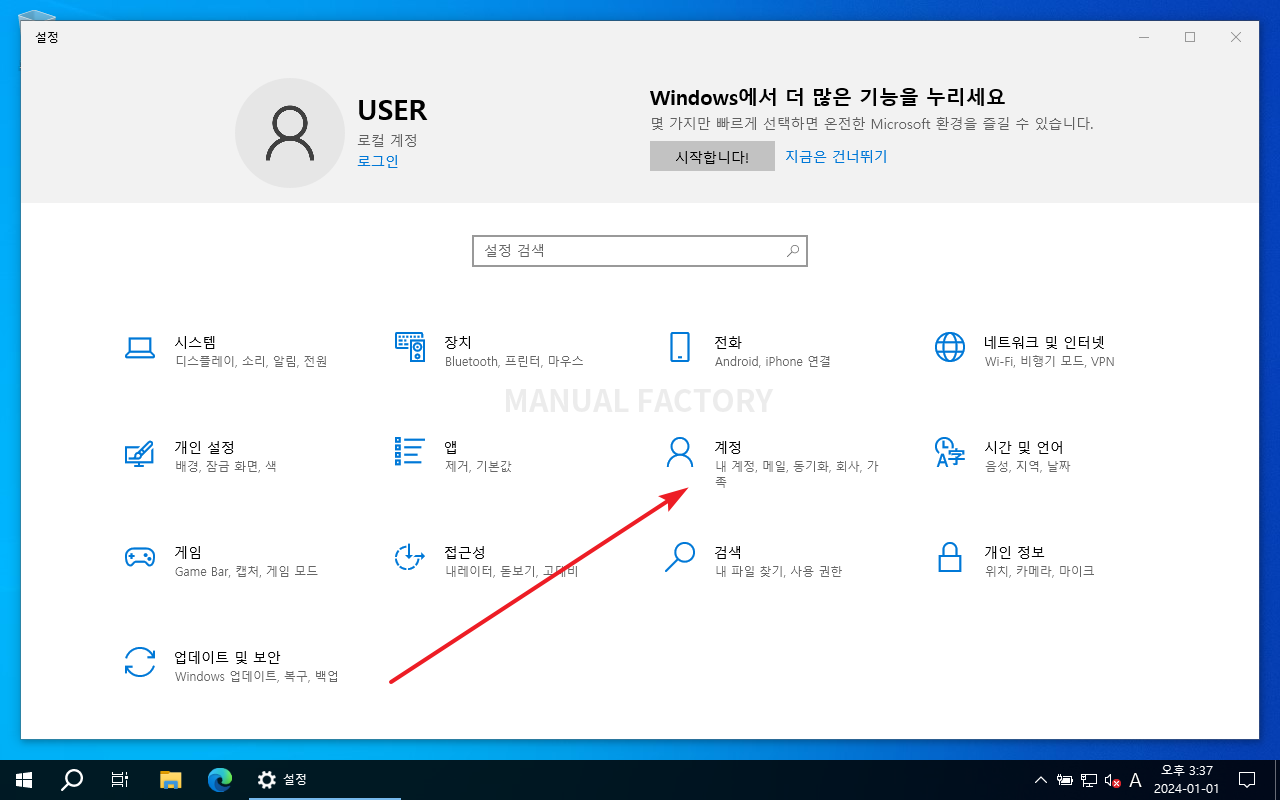
Task: Click the 지금은 건너뛰기 link
Action: pos(836,156)
